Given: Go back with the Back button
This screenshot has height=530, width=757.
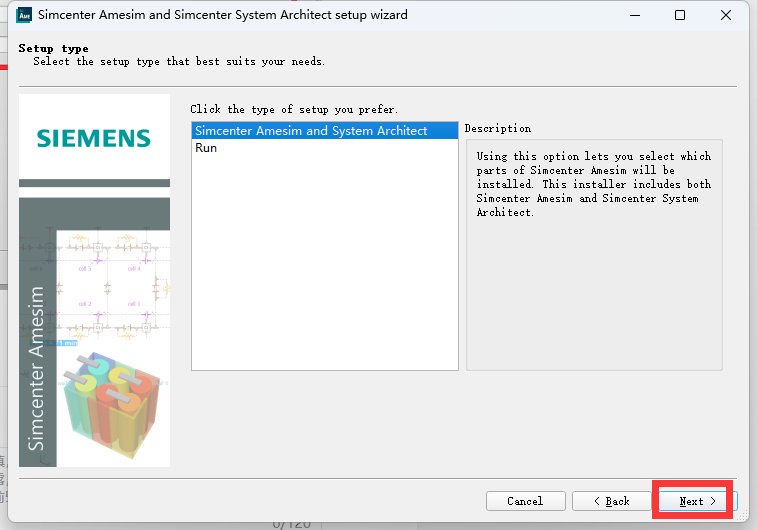Looking at the screenshot, I should point(611,501).
